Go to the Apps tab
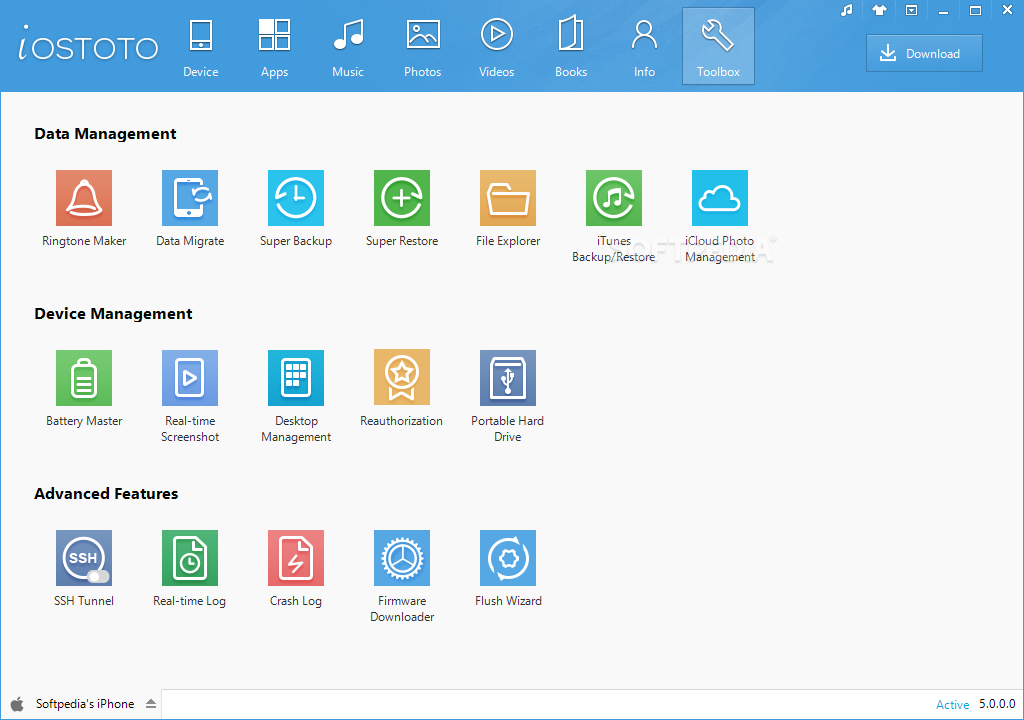The height and width of the screenshot is (720, 1024). click(274, 47)
